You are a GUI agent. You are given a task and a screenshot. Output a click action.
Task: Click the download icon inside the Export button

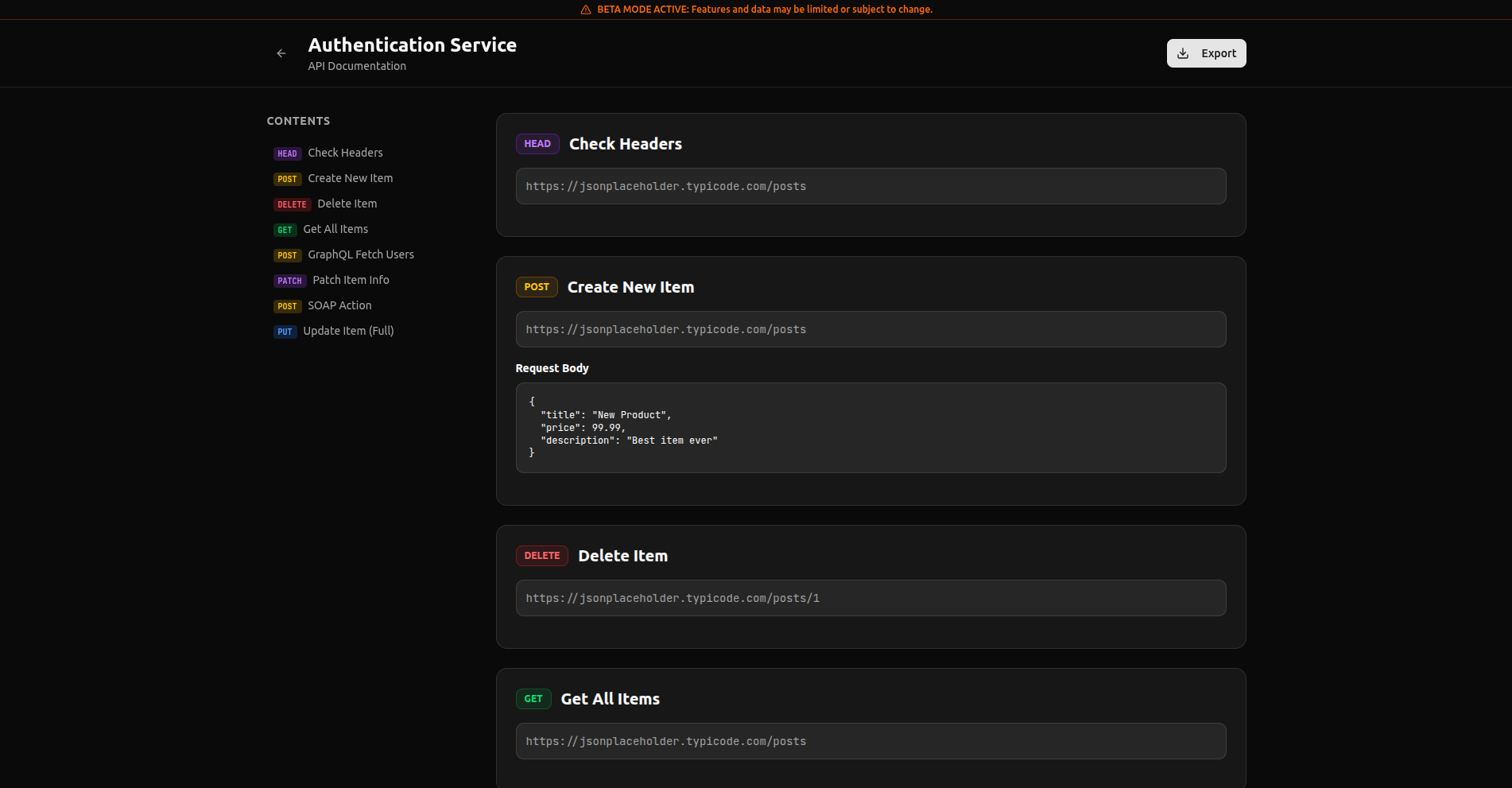click(x=1181, y=53)
